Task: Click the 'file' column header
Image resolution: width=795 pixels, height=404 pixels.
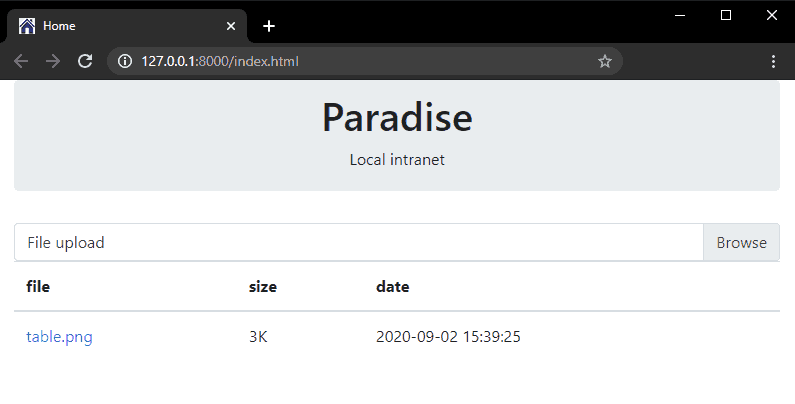Action: click(x=38, y=287)
